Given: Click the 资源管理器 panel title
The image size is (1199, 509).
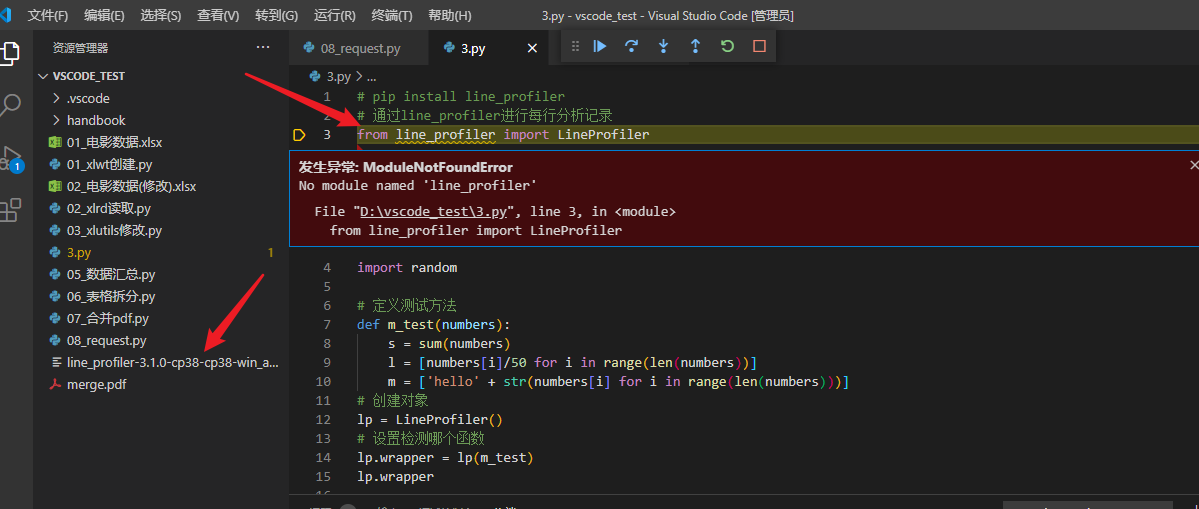Looking at the screenshot, I should (80, 48).
